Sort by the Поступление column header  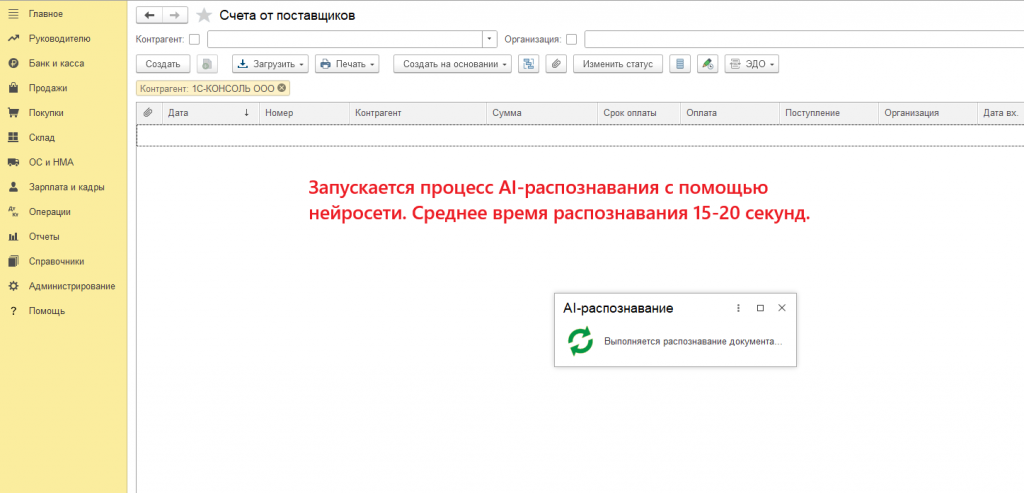point(829,113)
